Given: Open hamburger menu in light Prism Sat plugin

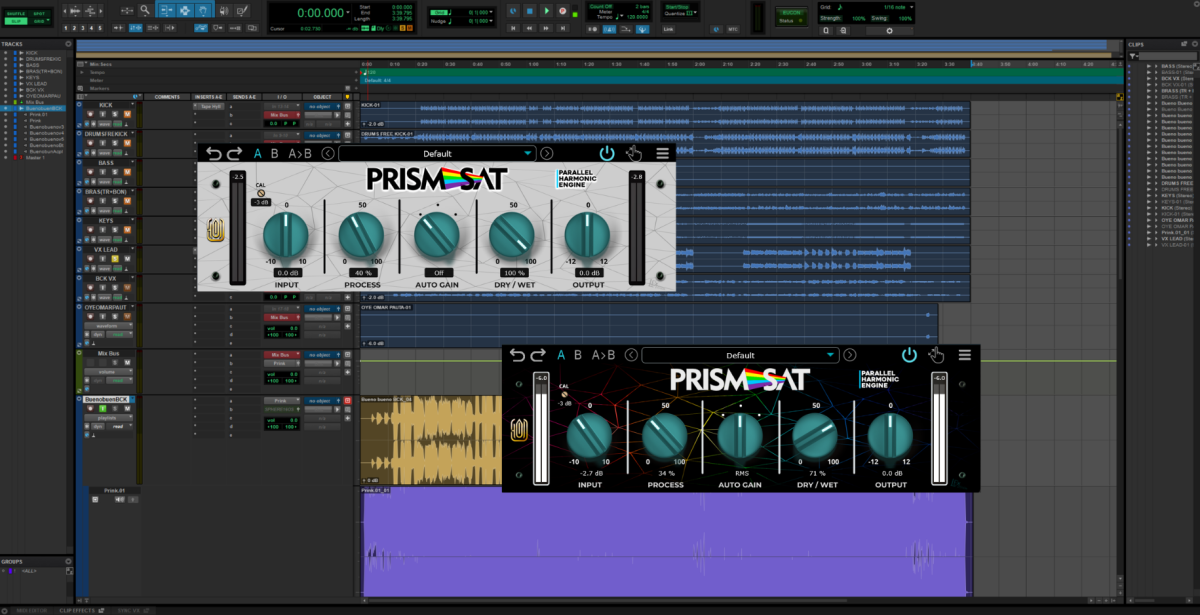Looking at the screenshot, I should pos(662,153).
